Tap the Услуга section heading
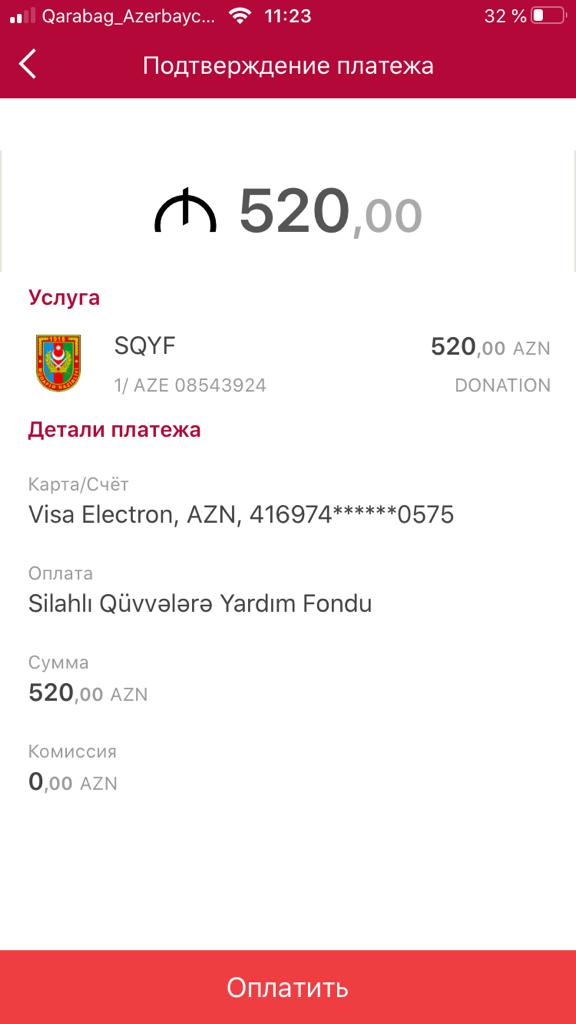576x1024 pixels. coord(64,298)
